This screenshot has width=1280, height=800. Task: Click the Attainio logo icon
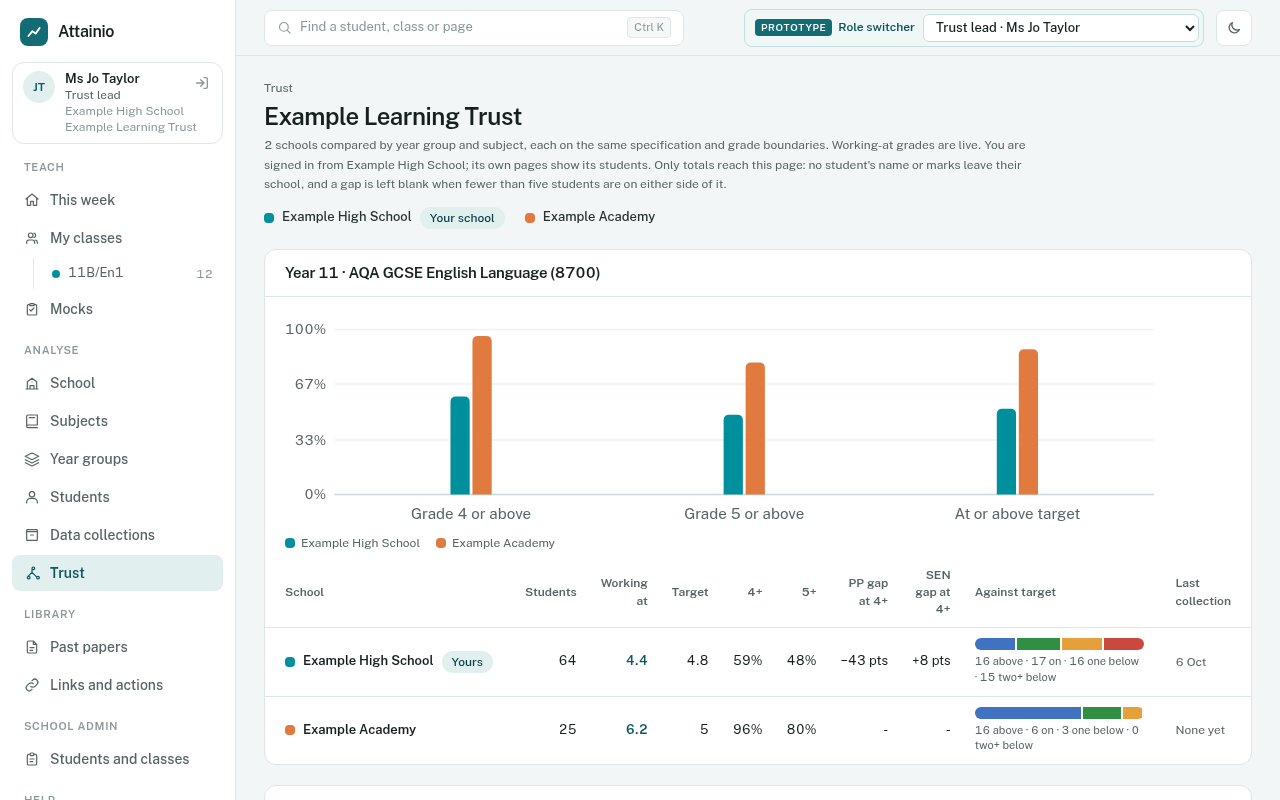point(34,32)
